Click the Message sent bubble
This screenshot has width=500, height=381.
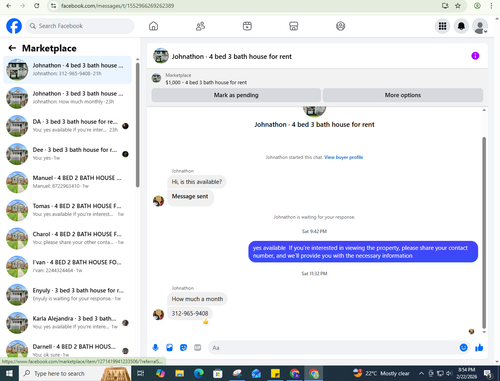point(190,197)
